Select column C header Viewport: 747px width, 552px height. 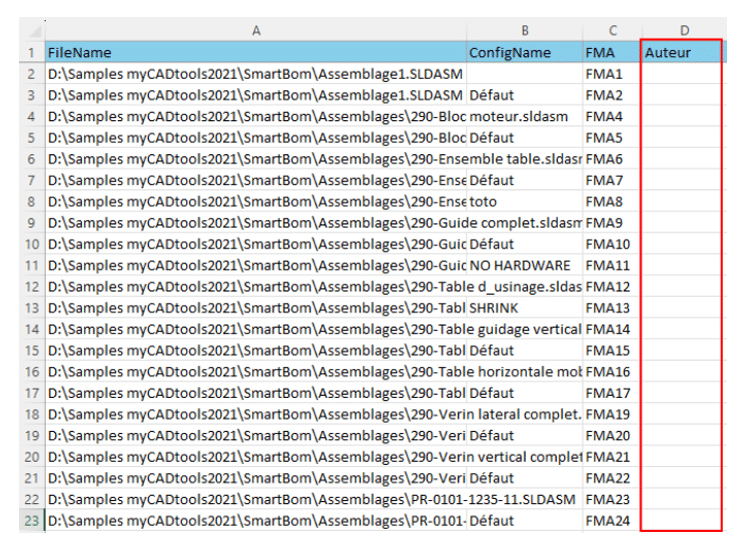pos(612,30)
